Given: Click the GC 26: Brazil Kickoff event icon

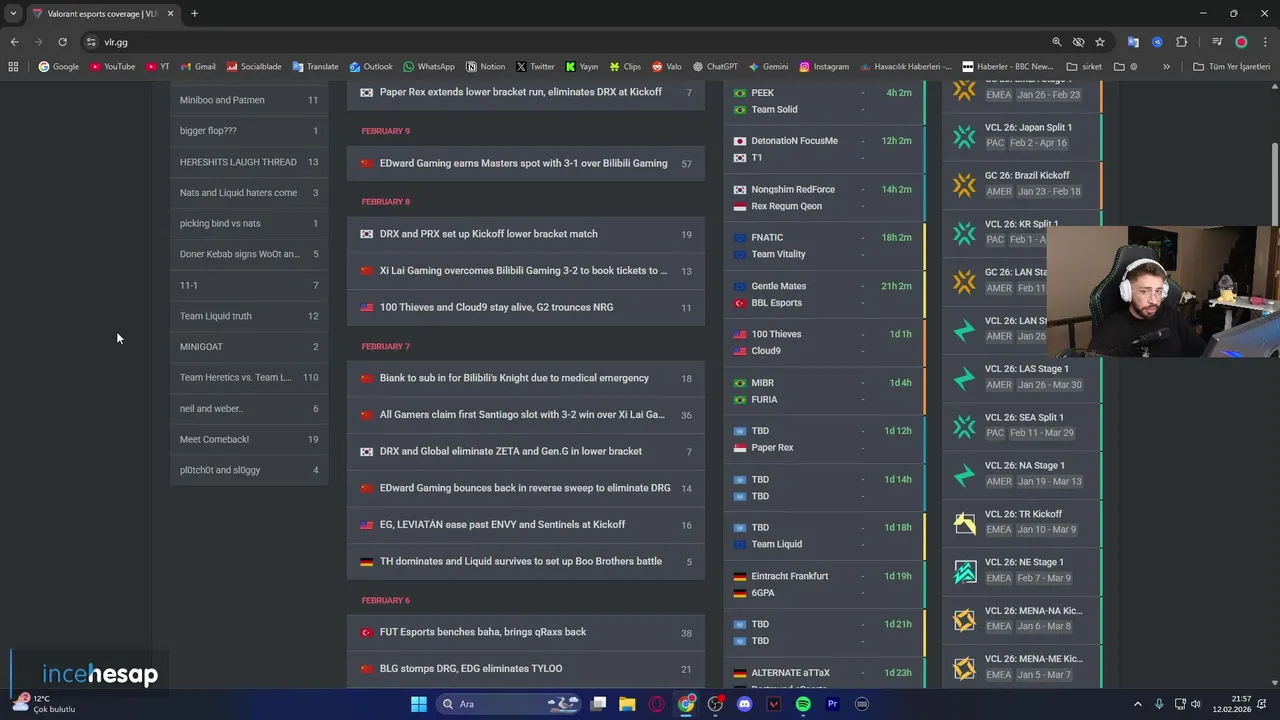Looking at the screenshot, I should click(964, 184).
